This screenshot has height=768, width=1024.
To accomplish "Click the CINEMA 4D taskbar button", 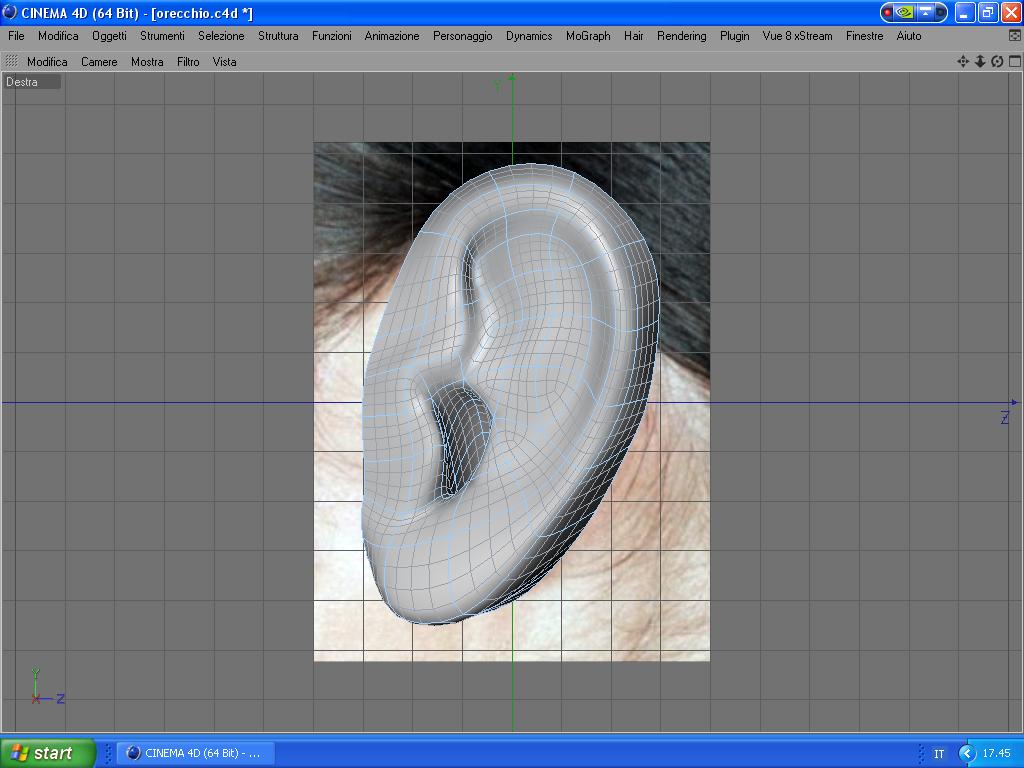I will click(195, 753).
